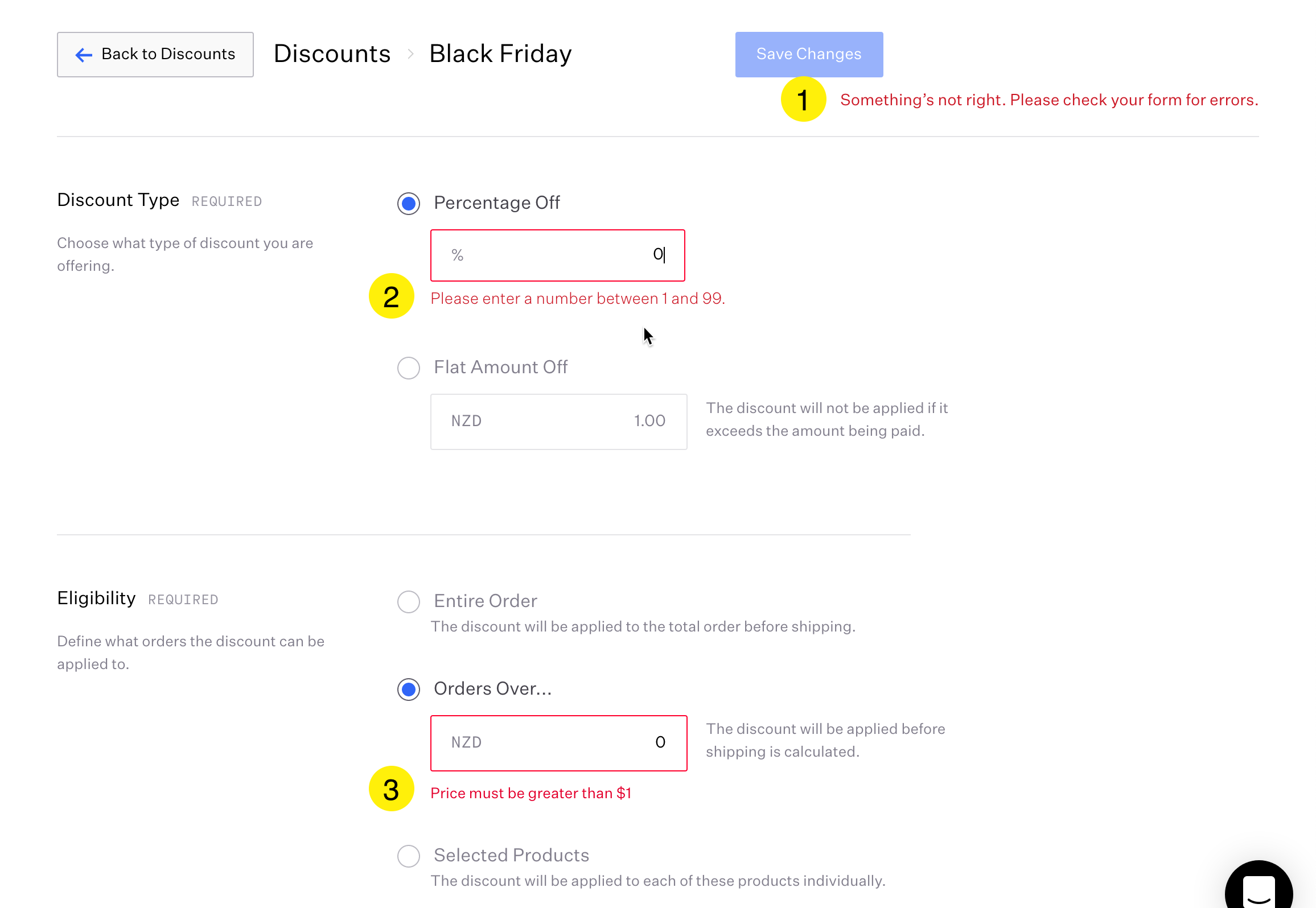Click the REQUIRED tag beside Discount Type
The image size is (1316, 908).
pyautogui.click(x=227, y=201)
